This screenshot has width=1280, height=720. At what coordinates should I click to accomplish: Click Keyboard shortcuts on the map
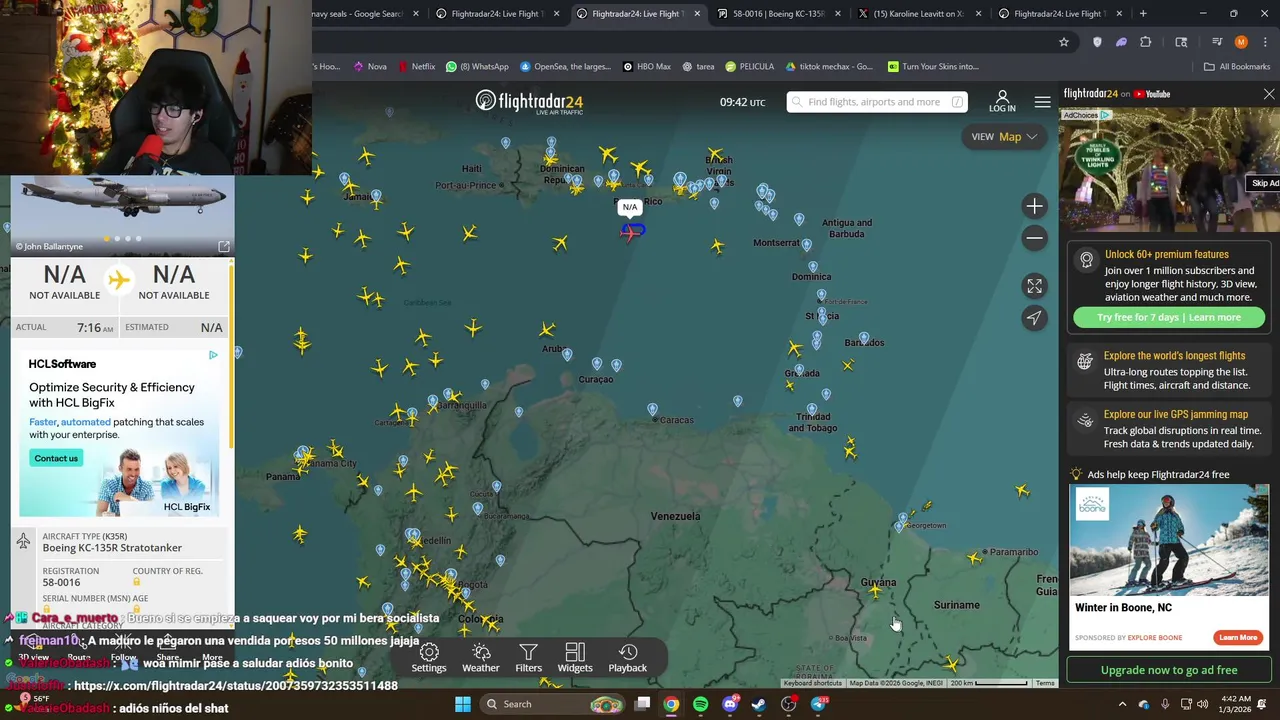point(812,683)
